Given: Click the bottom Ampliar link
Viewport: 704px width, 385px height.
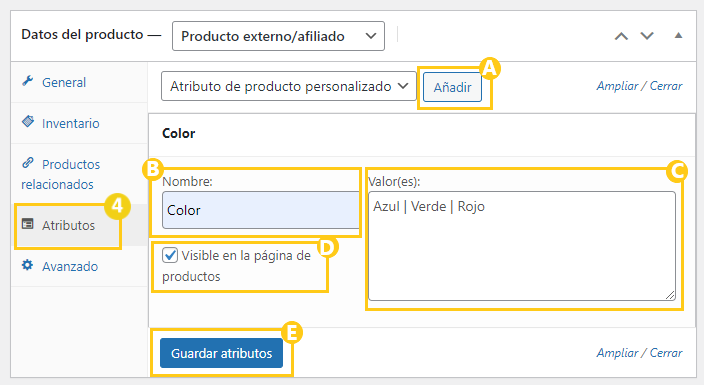Looking at the screenshot, I should coord(617,353).
